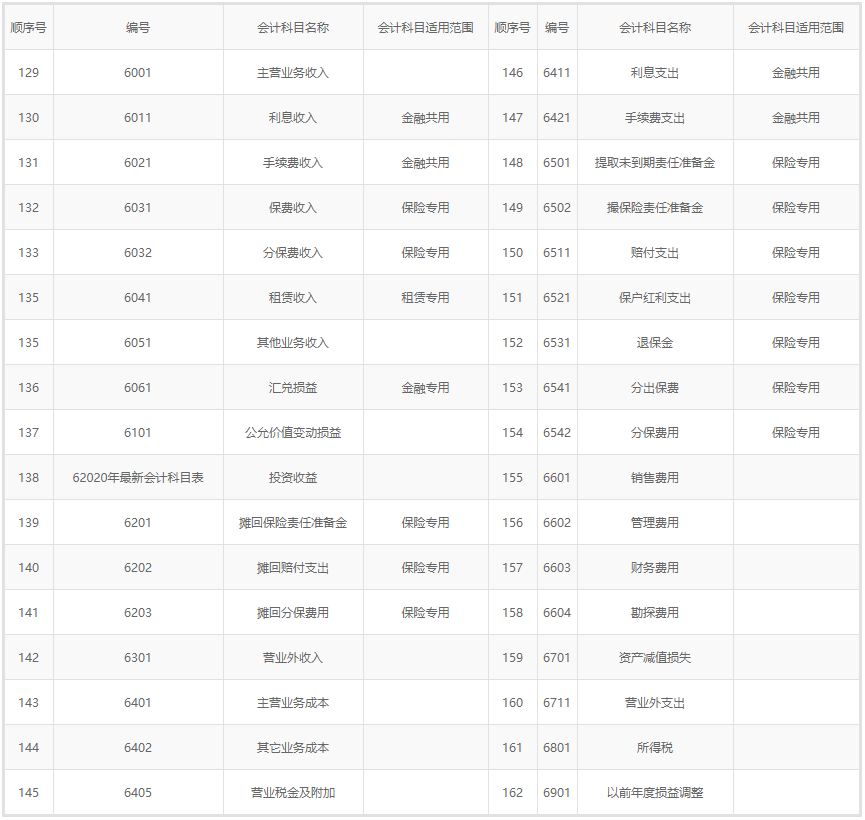The height and width of the screenshot is (820, 865).
Task: Select sequence number 129
Action: [x=29, y=72]
